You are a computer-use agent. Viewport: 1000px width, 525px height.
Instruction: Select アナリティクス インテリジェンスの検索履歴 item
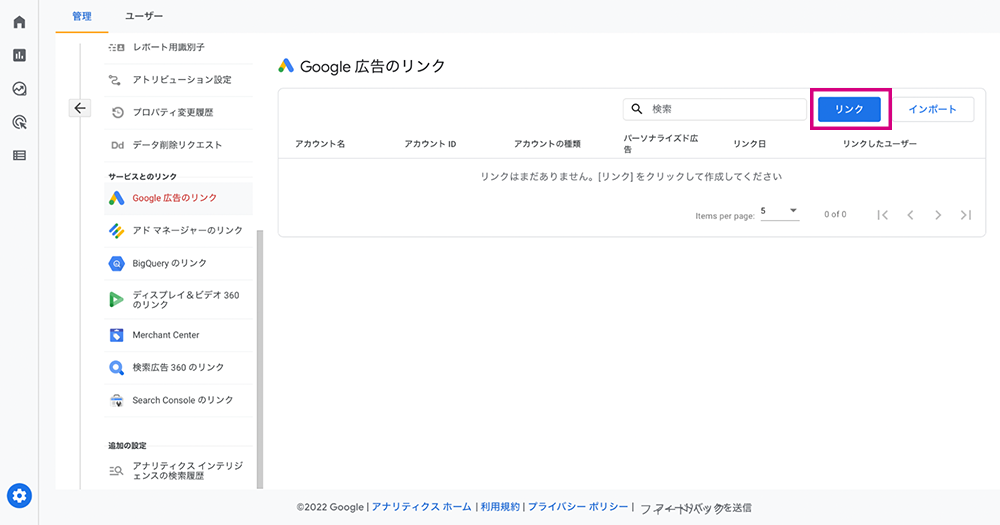(179, 471)
